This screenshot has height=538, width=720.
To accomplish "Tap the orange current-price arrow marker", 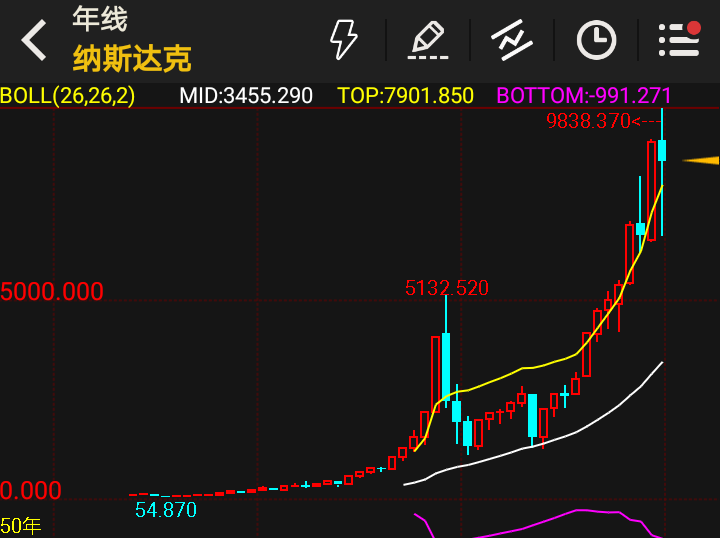I will pyautogui.click(x=701, y=161).
